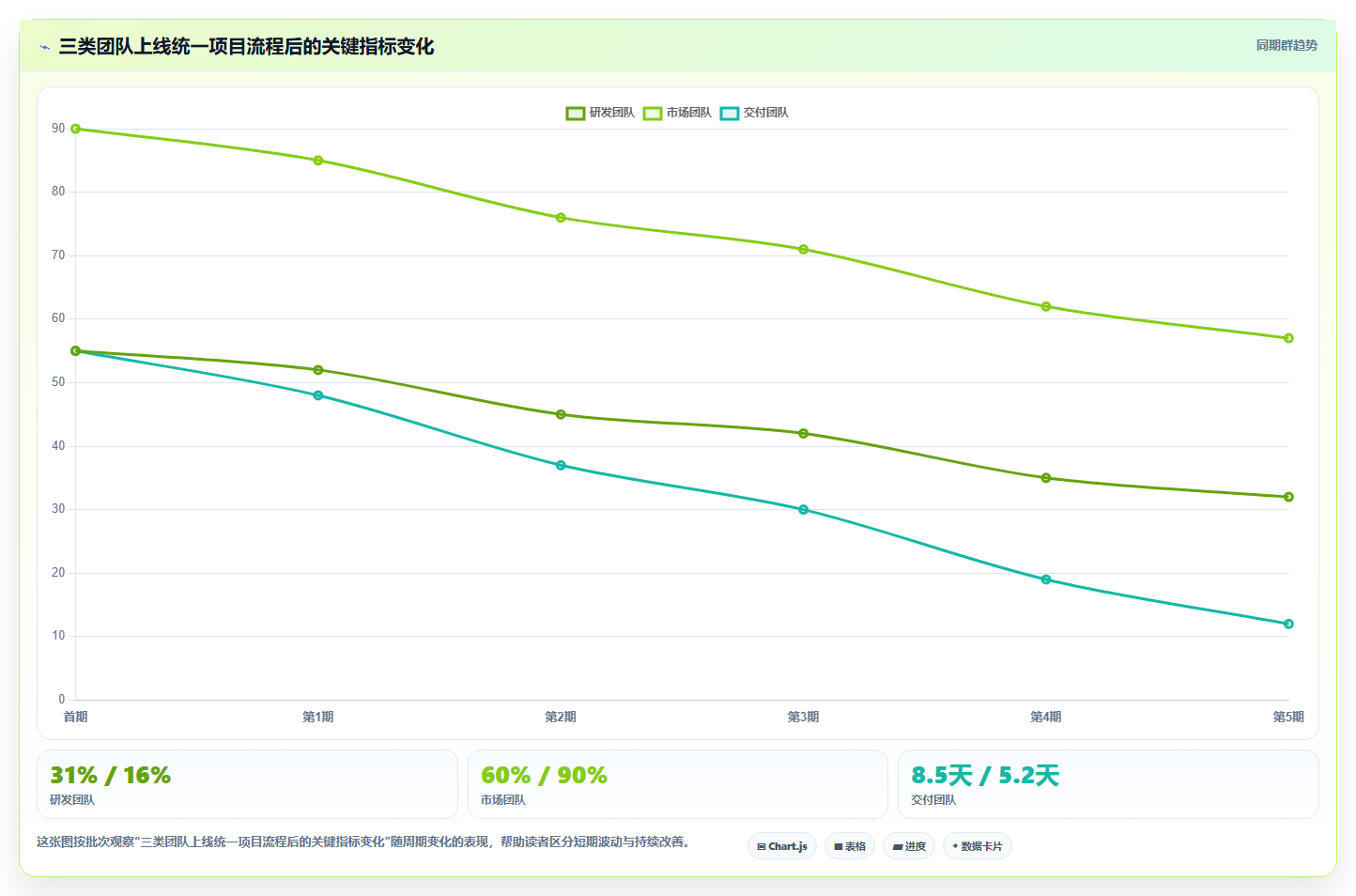The height and width of the screenshot is (896, 1356).
Task: Click 交付团队 data point at 第3期 (30)
Action: [804, 510]
